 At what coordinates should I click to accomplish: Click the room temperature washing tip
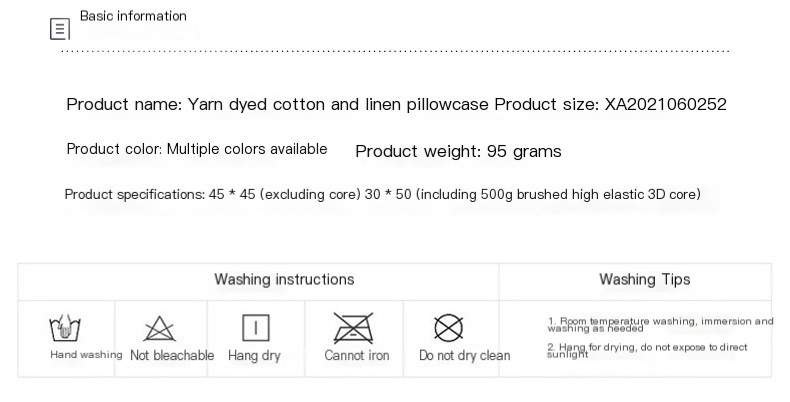pyautogui.click(x=660, y=324)
